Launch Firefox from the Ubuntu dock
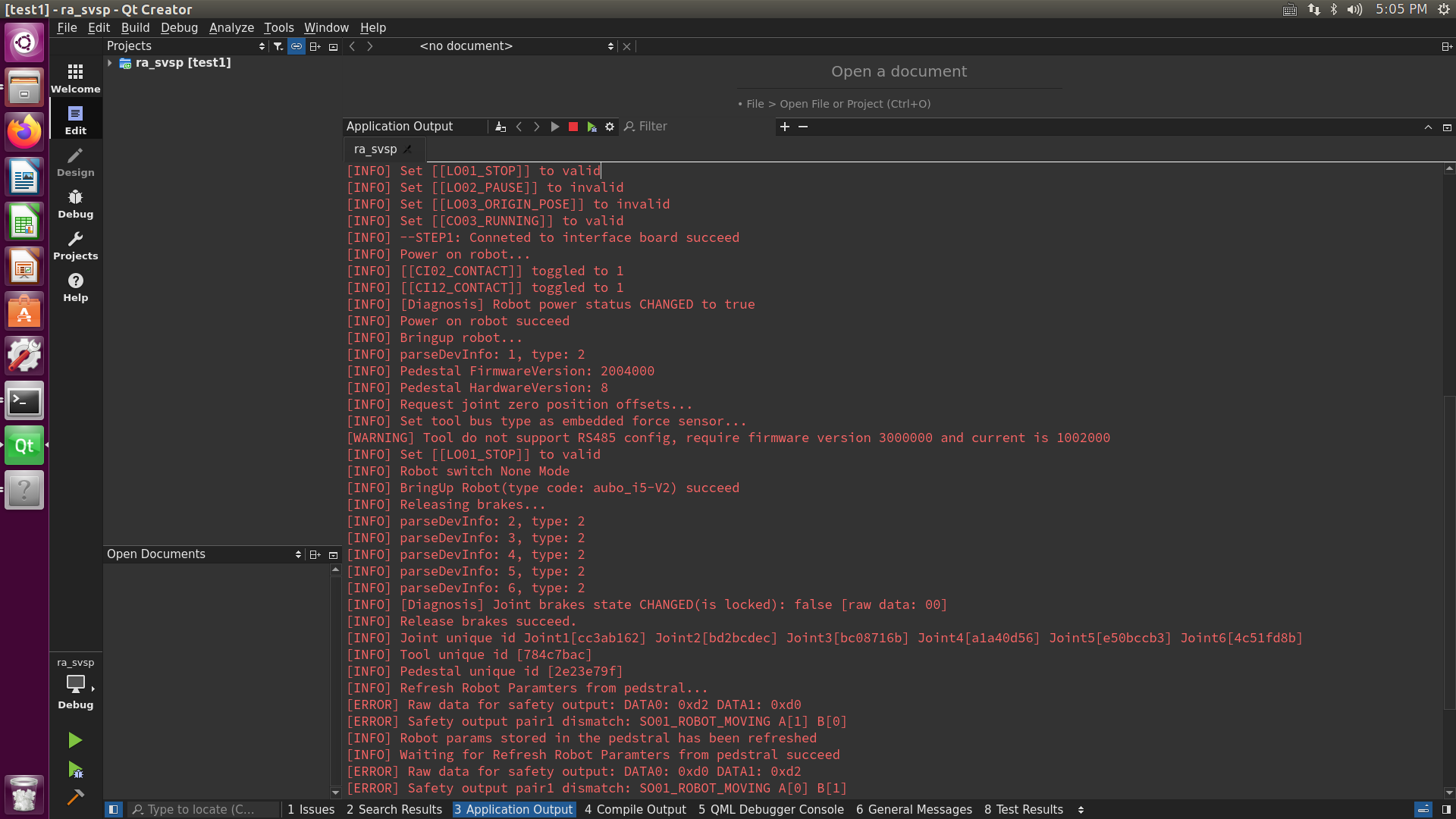Viewport: 1456px width, 819px height. coord(24,131)
